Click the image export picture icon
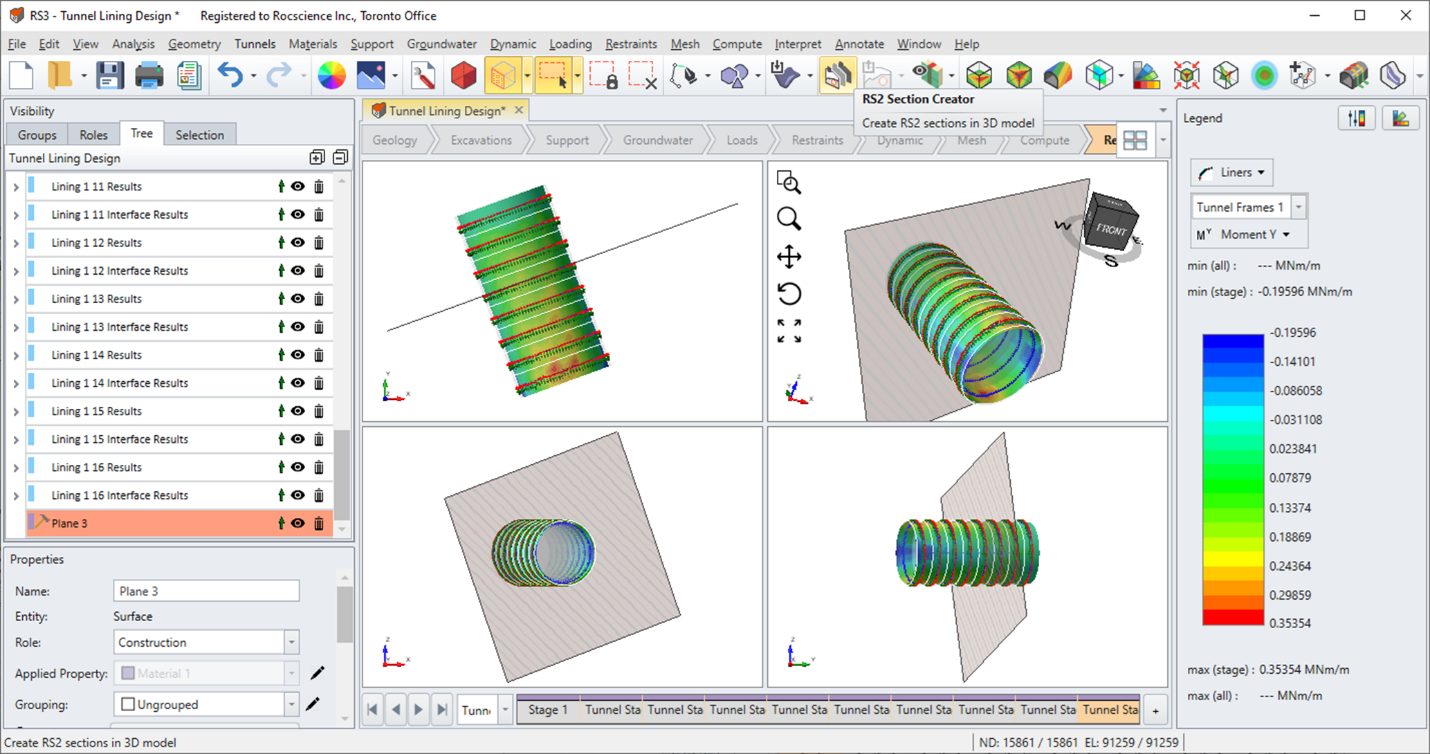 click(370, 75)
